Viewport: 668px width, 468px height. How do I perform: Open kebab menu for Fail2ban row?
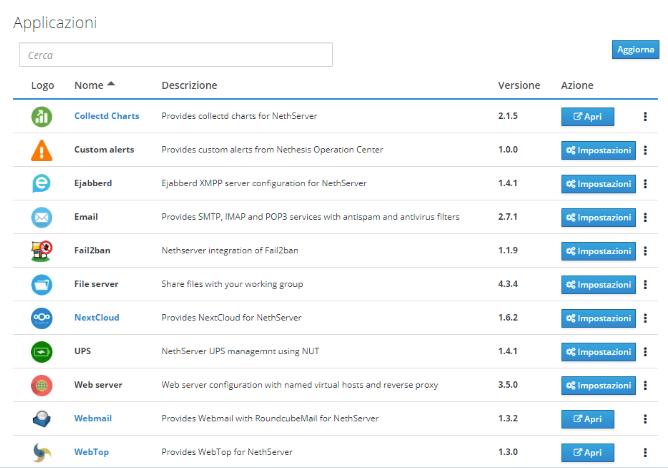[645, 251]
